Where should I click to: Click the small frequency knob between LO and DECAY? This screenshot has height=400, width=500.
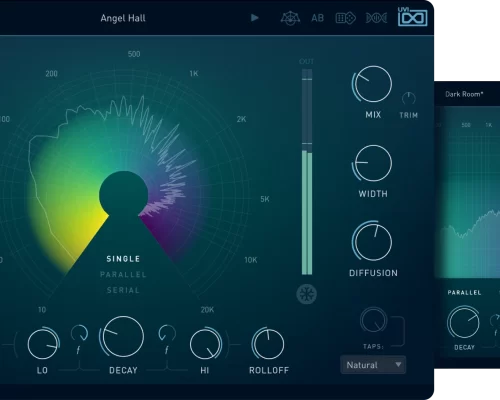coord(79,333)
